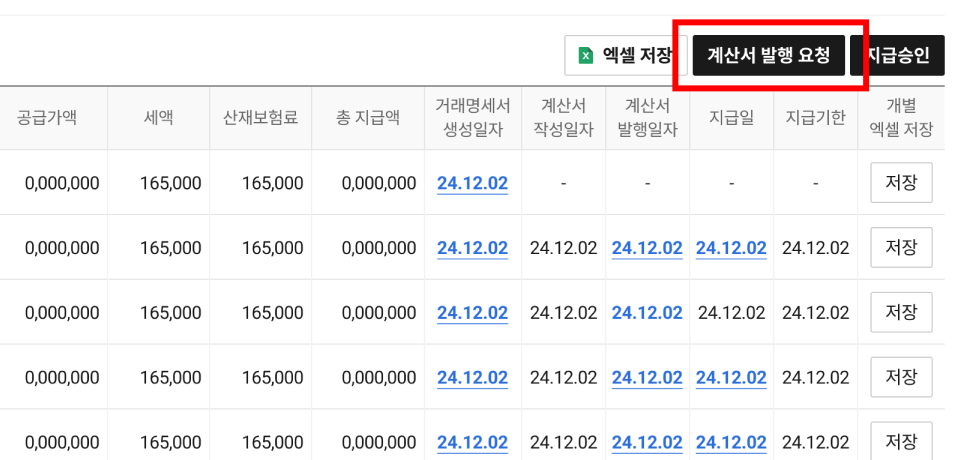Viewport: 953px width, 460px height.
Task: Click the first row's 산재보험료 value 165,000
Action: [x=273, y=183]
